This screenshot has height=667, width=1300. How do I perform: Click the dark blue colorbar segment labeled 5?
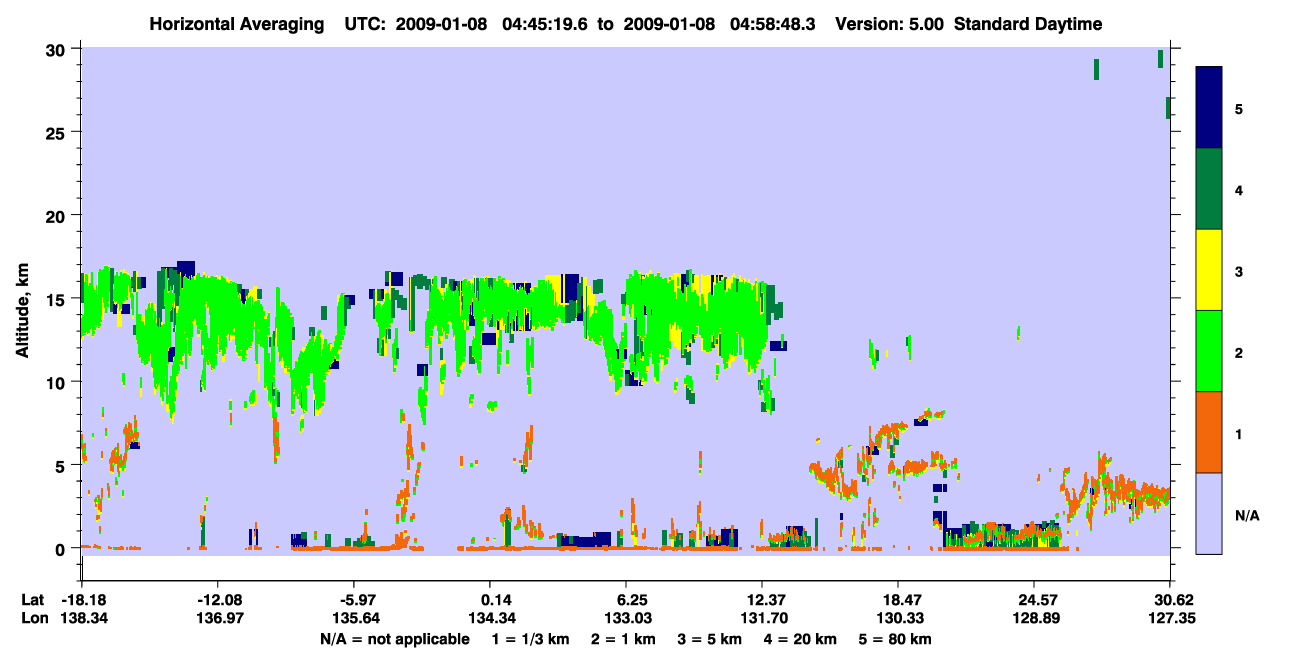(1209, 107)
